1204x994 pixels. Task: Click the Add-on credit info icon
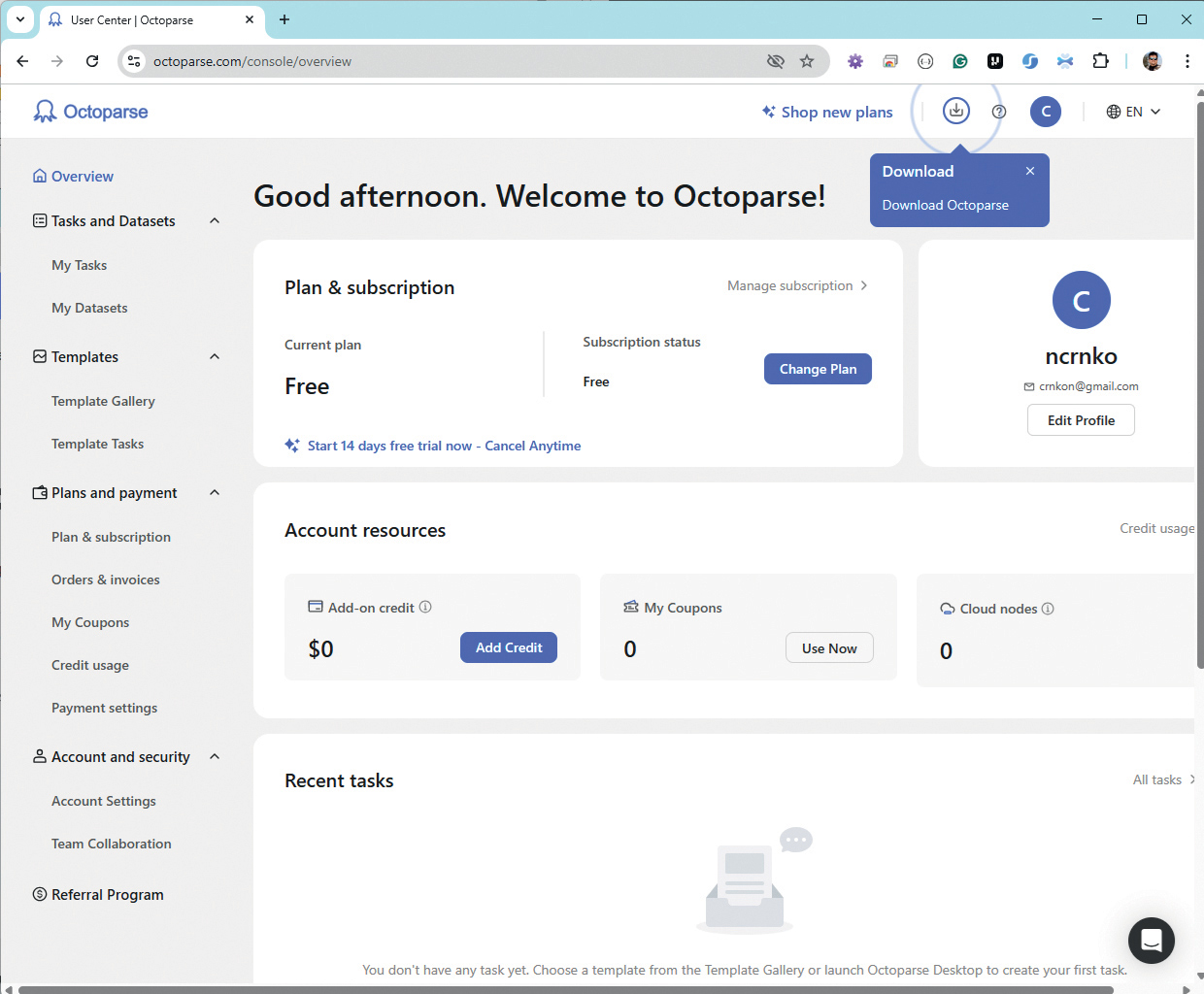(425, 607)
